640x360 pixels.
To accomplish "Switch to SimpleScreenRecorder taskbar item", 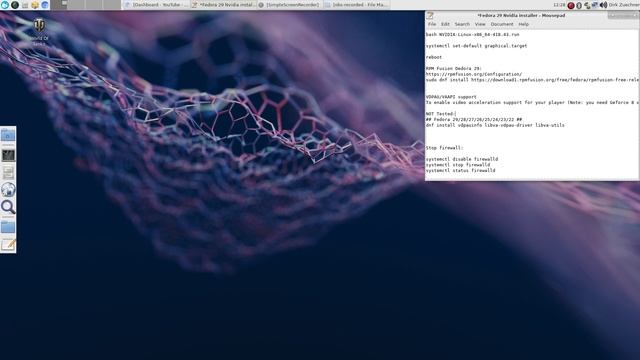I will (289, 5).
